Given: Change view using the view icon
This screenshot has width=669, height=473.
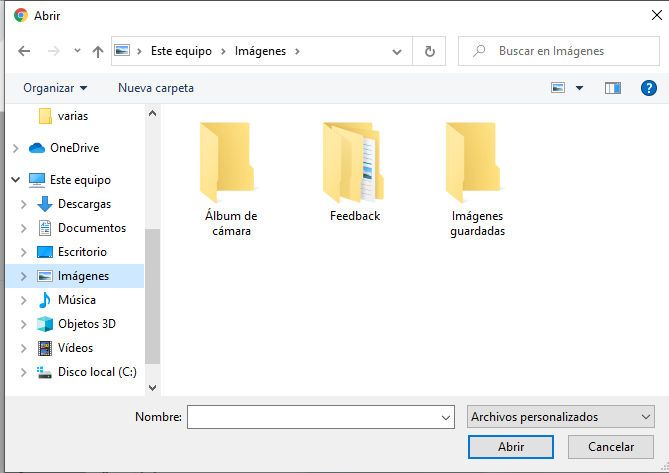Looking at the screenshot, I should (x=559, y=88).
